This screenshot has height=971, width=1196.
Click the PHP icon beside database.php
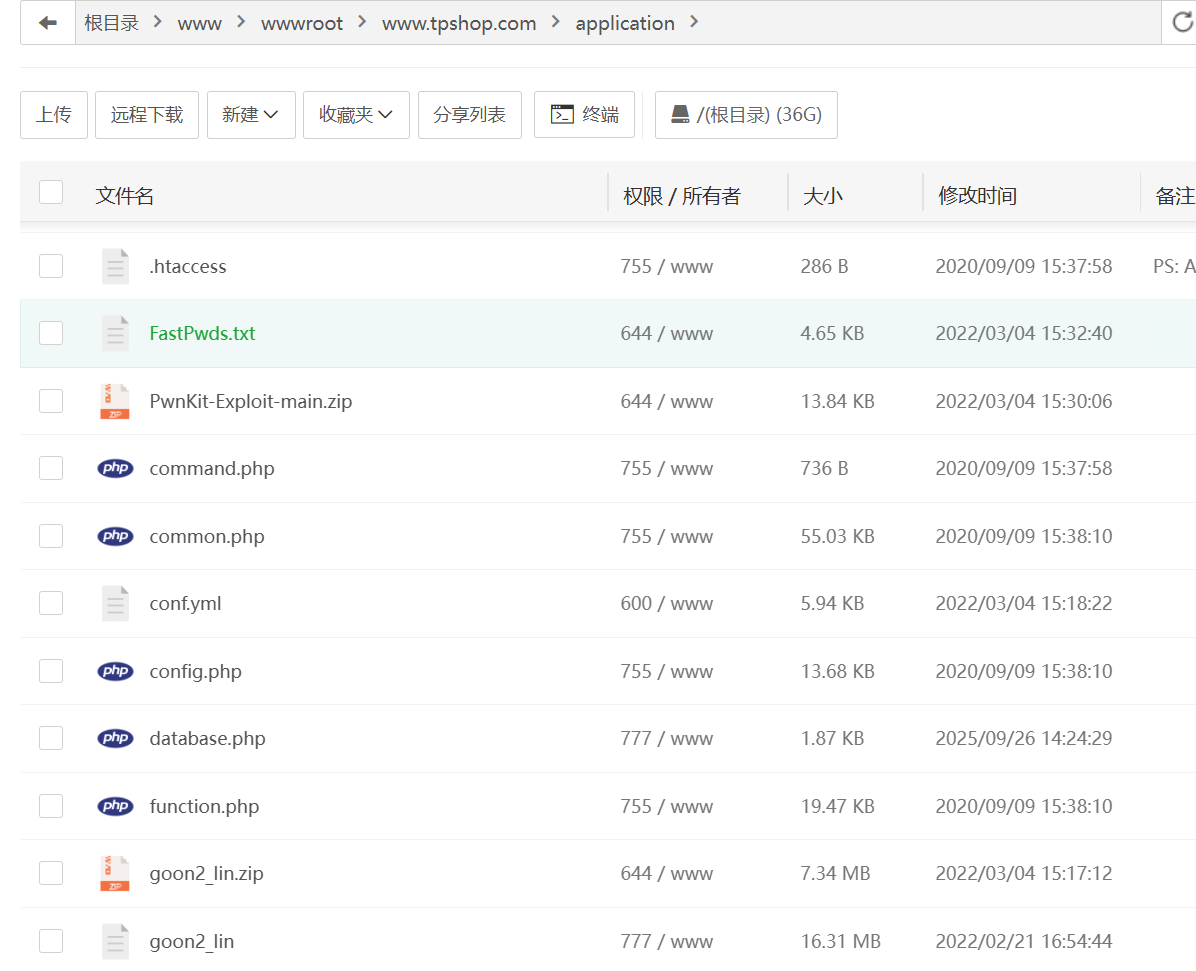point(115,738)
